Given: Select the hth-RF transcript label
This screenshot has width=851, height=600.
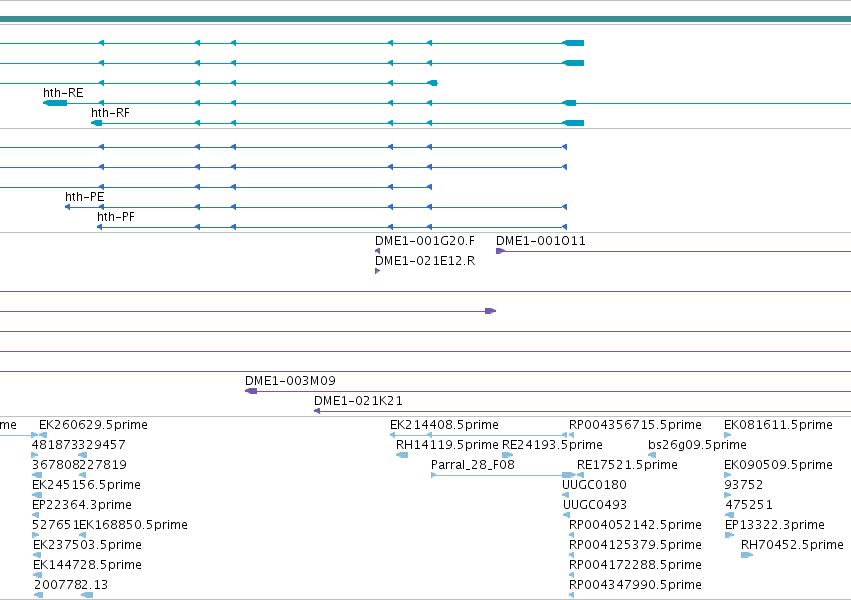Looking at the screenshot, I should [x=110, y=113].
